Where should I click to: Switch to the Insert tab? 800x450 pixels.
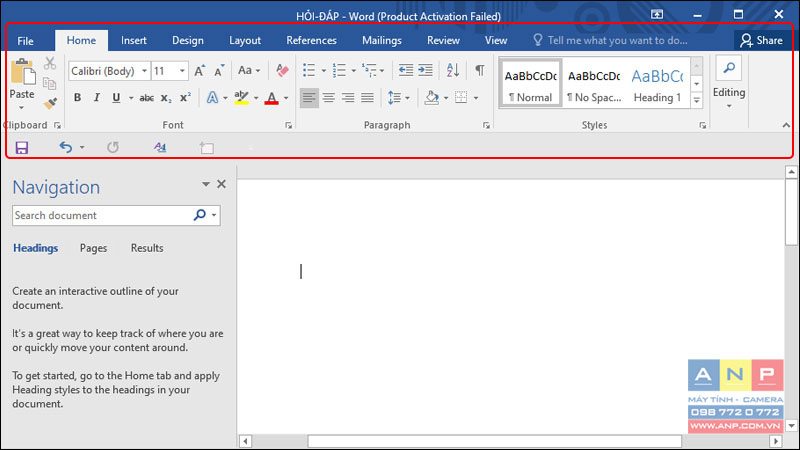134,40
